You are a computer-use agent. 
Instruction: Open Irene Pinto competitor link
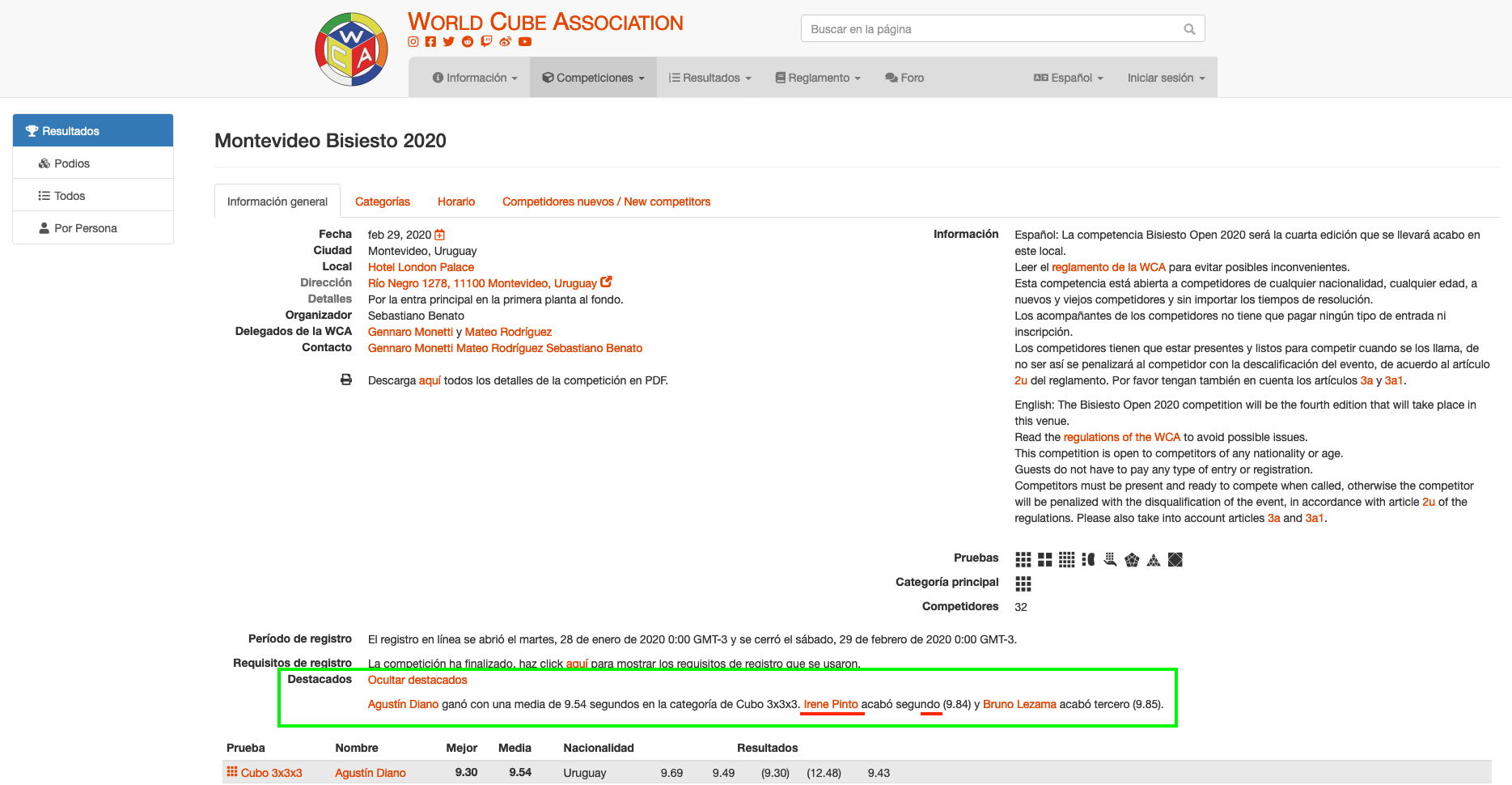coord(831,704)
